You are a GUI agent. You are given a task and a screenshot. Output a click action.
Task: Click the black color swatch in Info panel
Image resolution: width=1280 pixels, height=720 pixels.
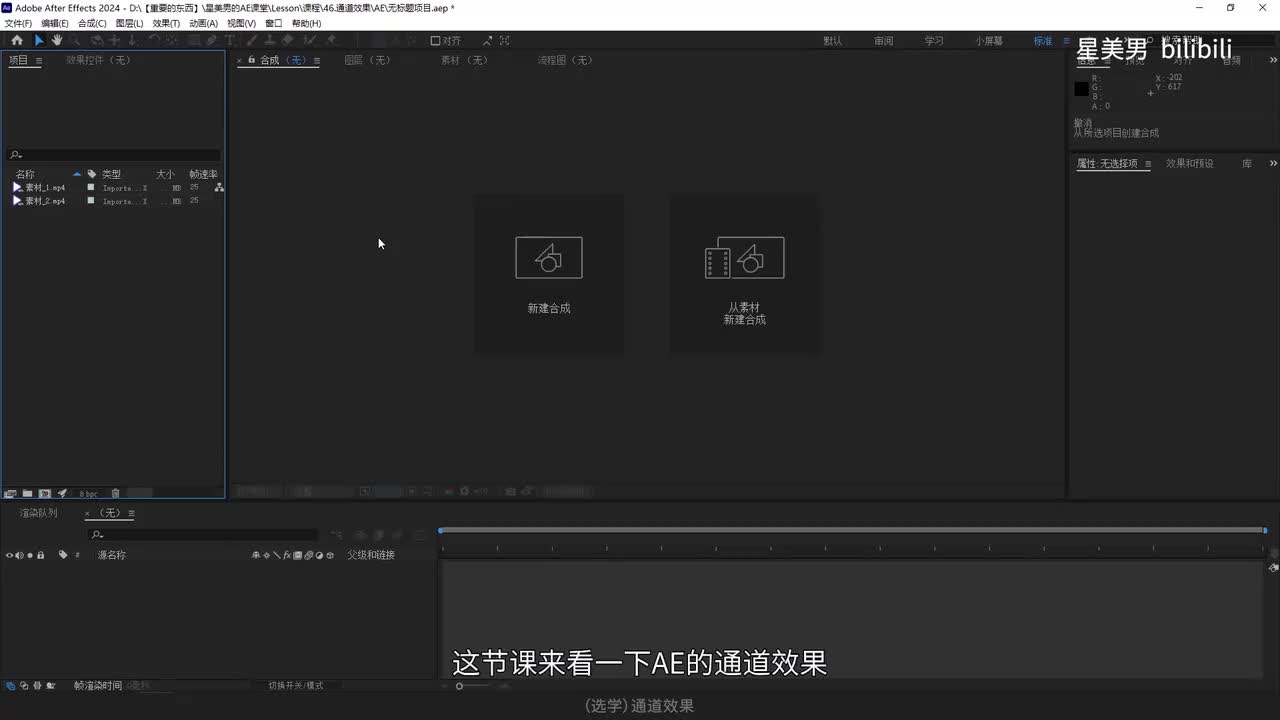coord(1081,89)
